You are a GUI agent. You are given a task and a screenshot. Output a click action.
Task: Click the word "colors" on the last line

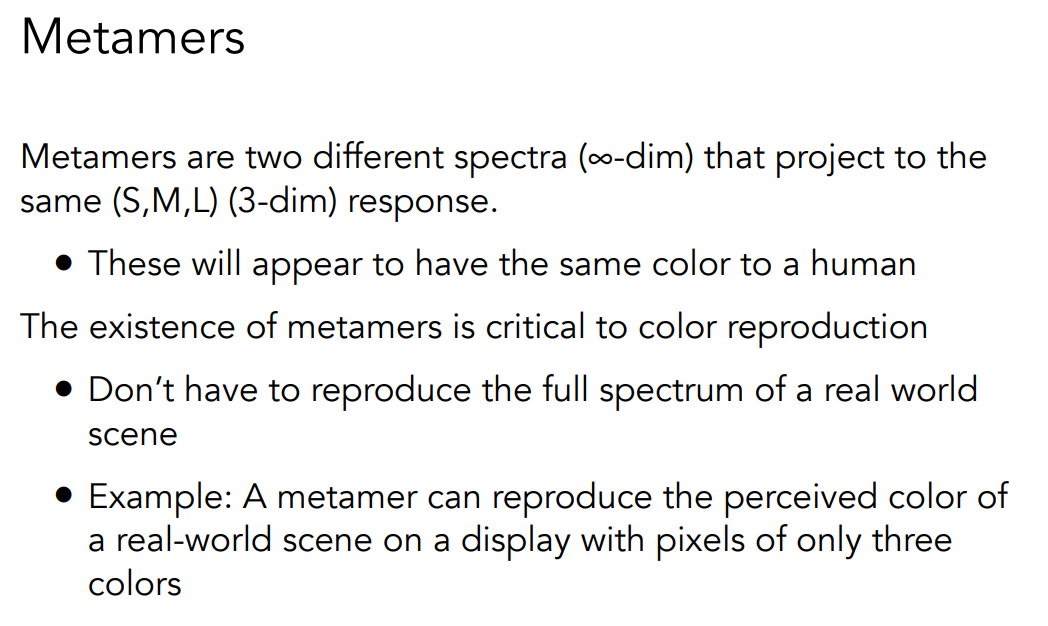[x=135, y=583]
